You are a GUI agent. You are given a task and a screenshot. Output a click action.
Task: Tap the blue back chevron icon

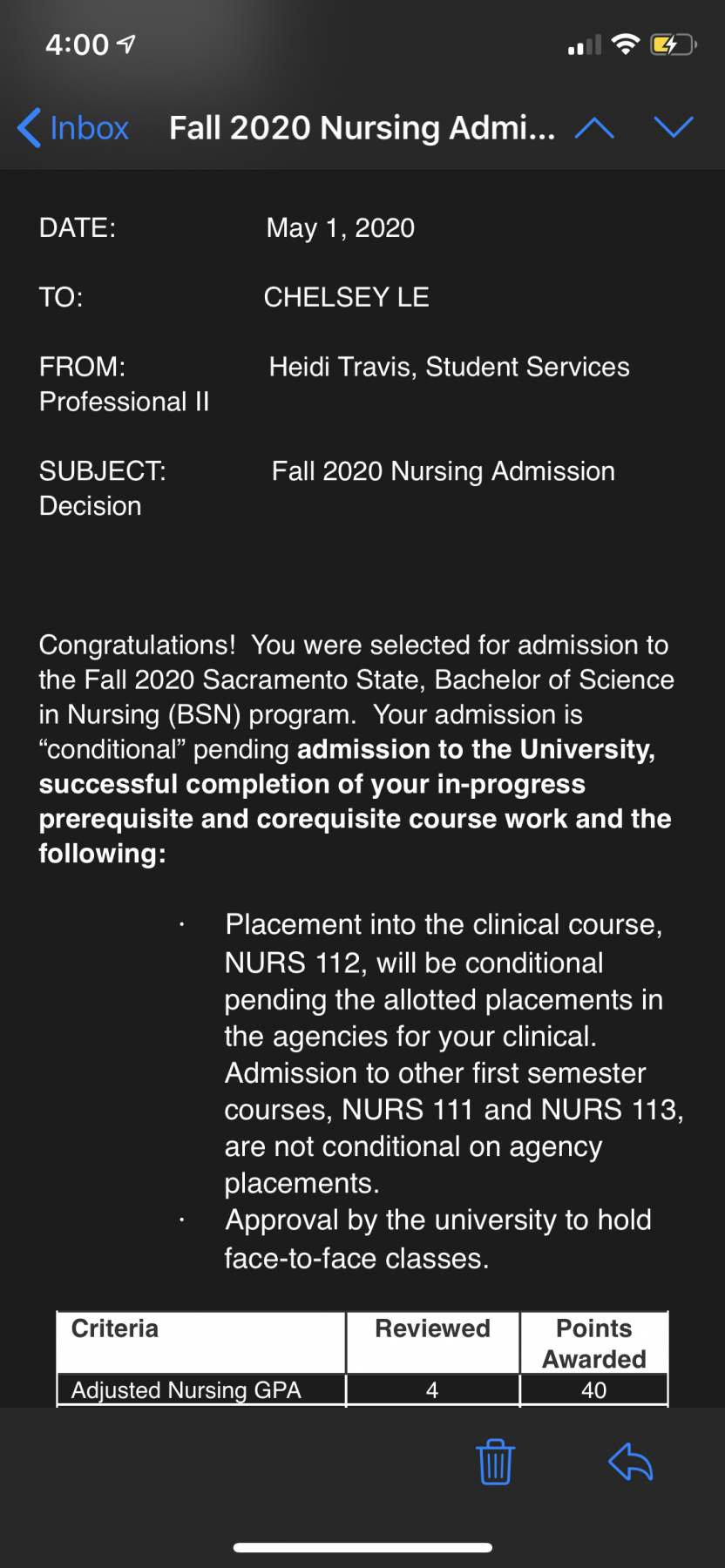pos(29,128)
